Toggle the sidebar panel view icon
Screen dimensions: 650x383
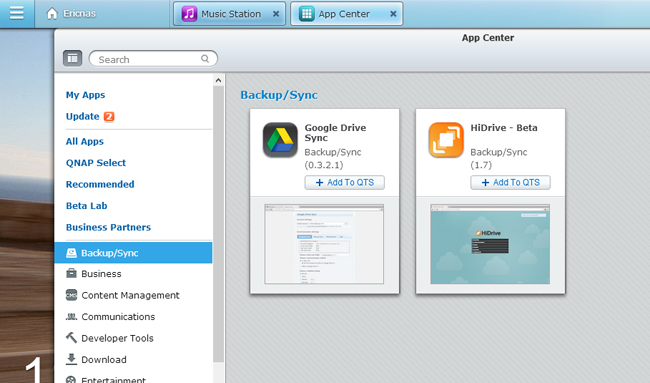[73, 58]
